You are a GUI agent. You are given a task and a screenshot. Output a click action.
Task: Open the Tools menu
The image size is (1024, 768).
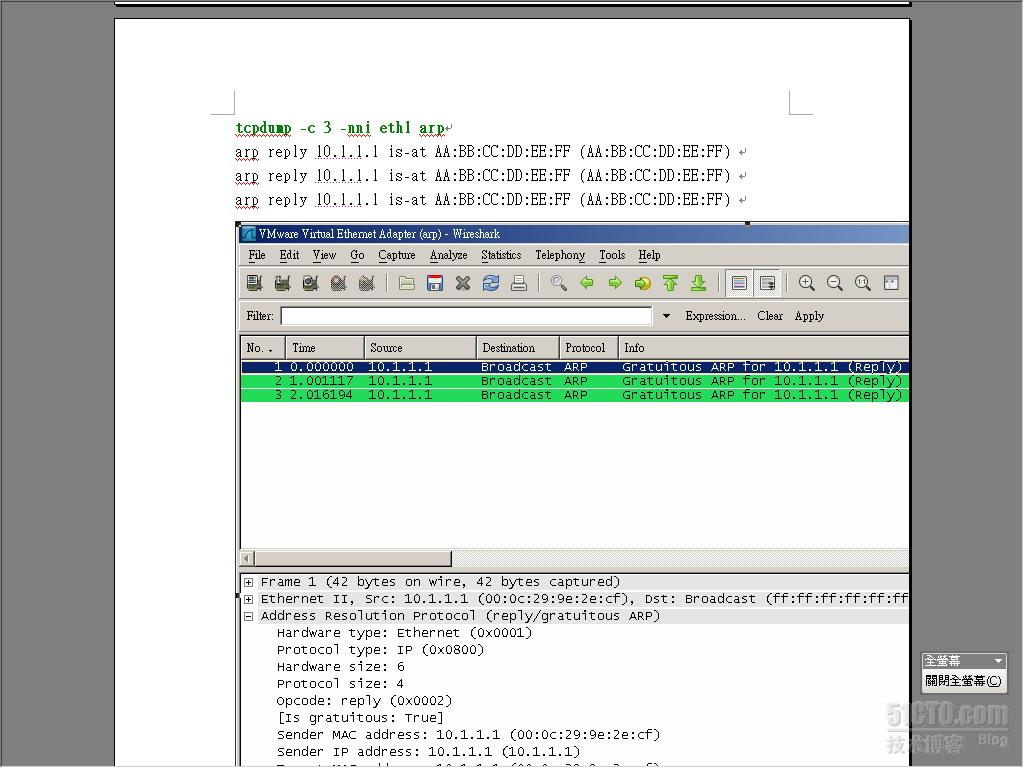point(612,255)
